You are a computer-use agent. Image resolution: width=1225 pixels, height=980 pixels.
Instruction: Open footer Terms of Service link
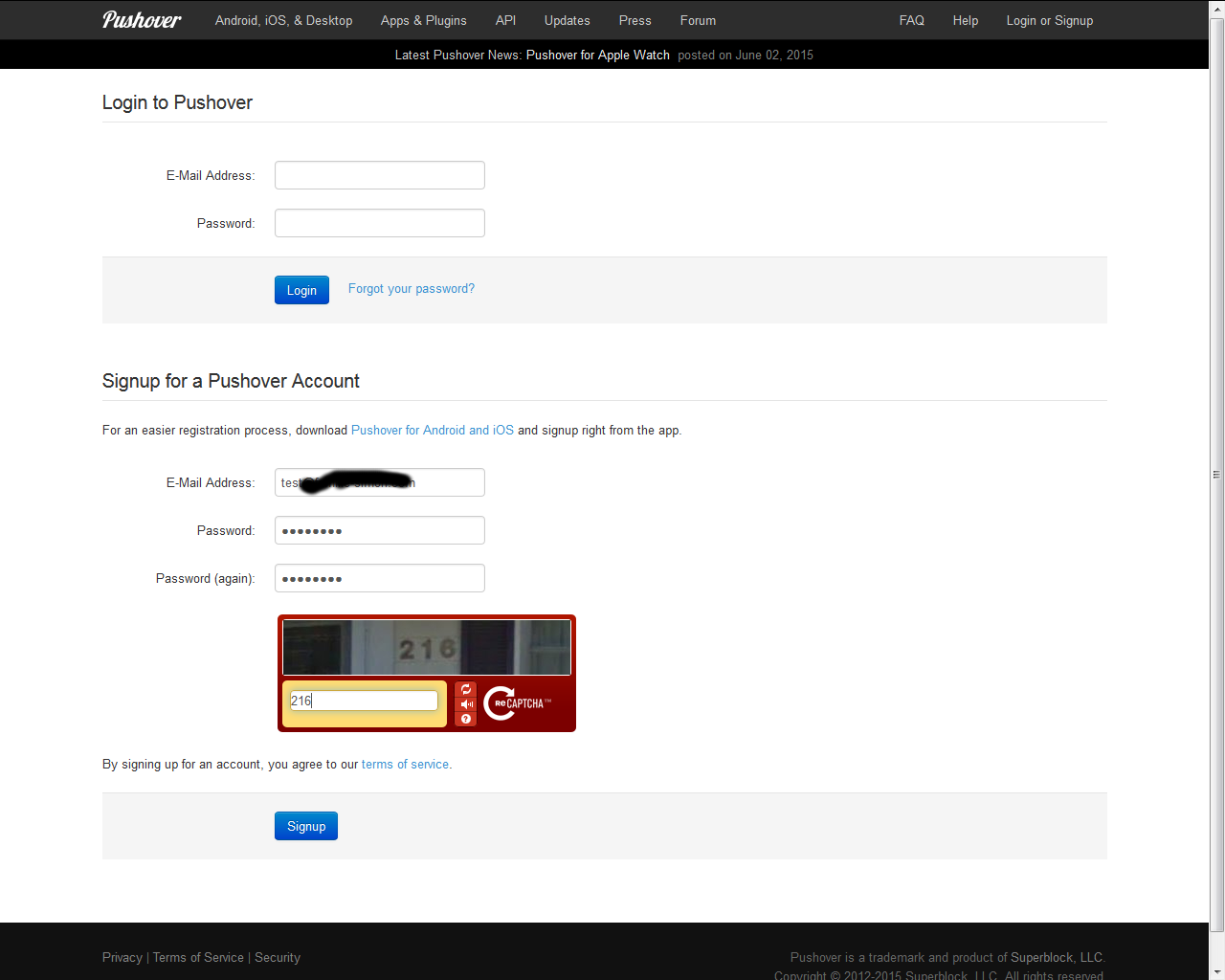point(198,957)
